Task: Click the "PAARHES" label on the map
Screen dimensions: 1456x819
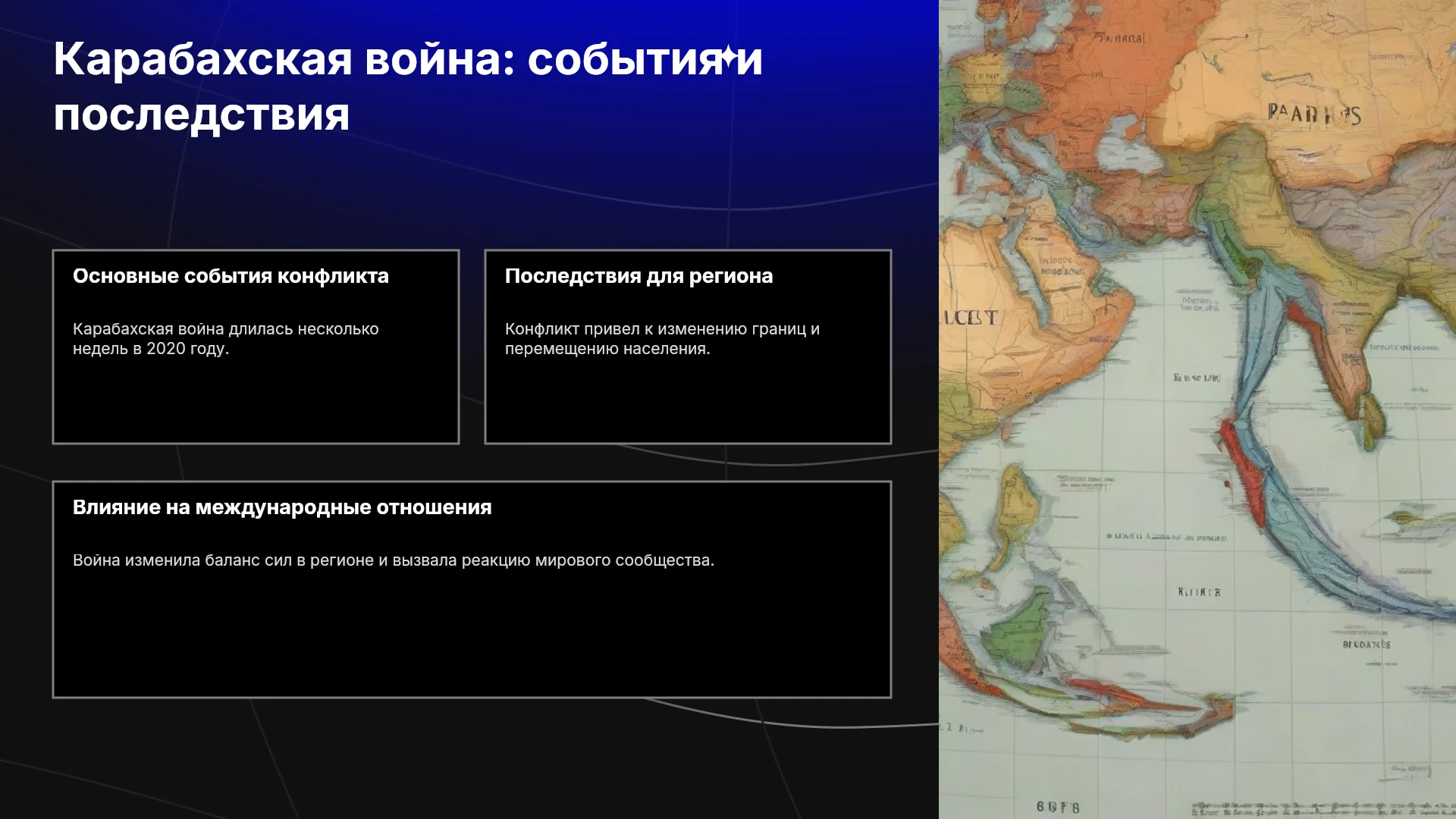Action: [x=1314, y=115]
